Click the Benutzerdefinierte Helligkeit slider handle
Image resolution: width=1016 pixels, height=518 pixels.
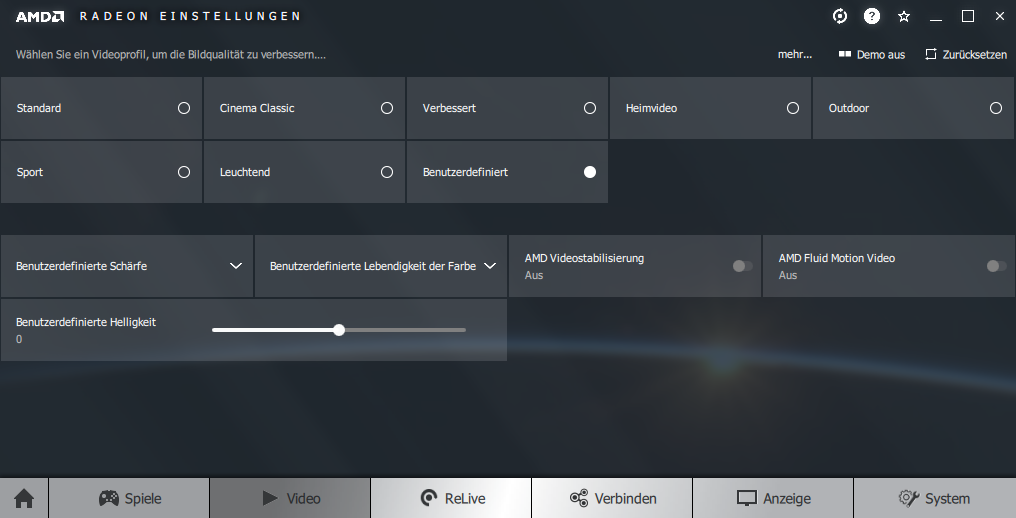click(x=339, y=330)
